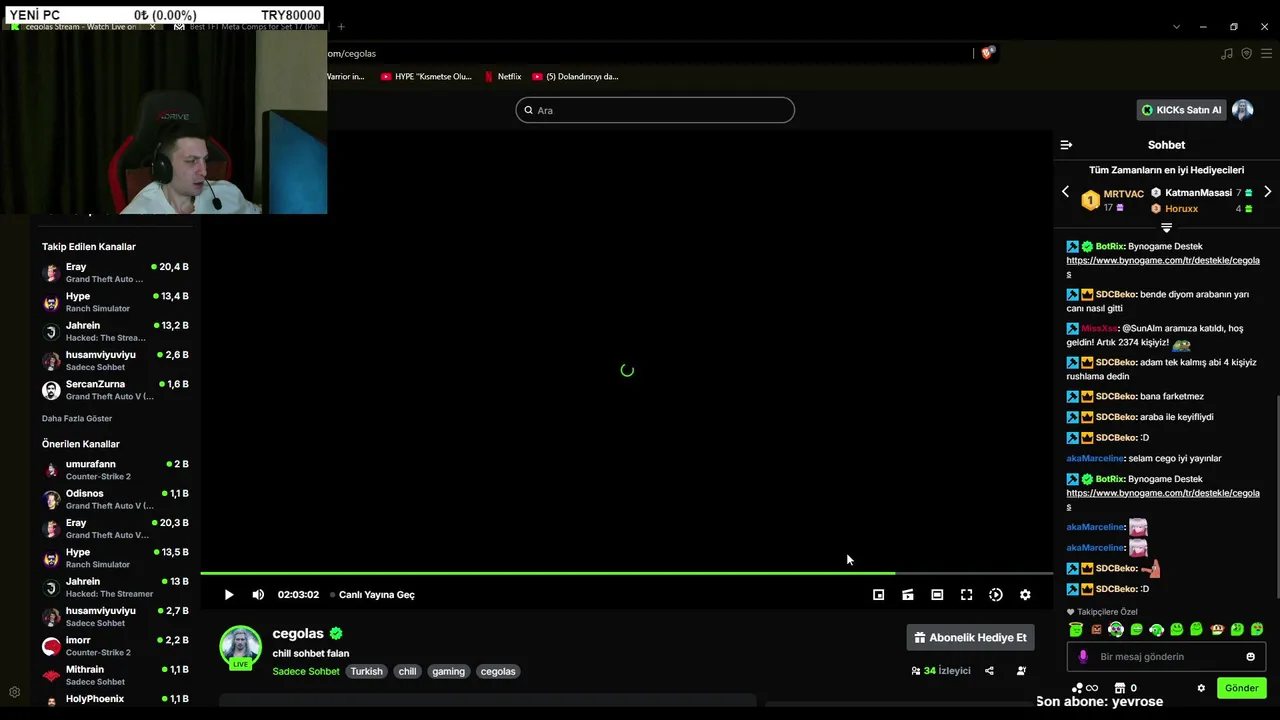This screenshot has height=720, width=1280.
Task: Open Netflix bookmark
Action: [x=502, y=76]
